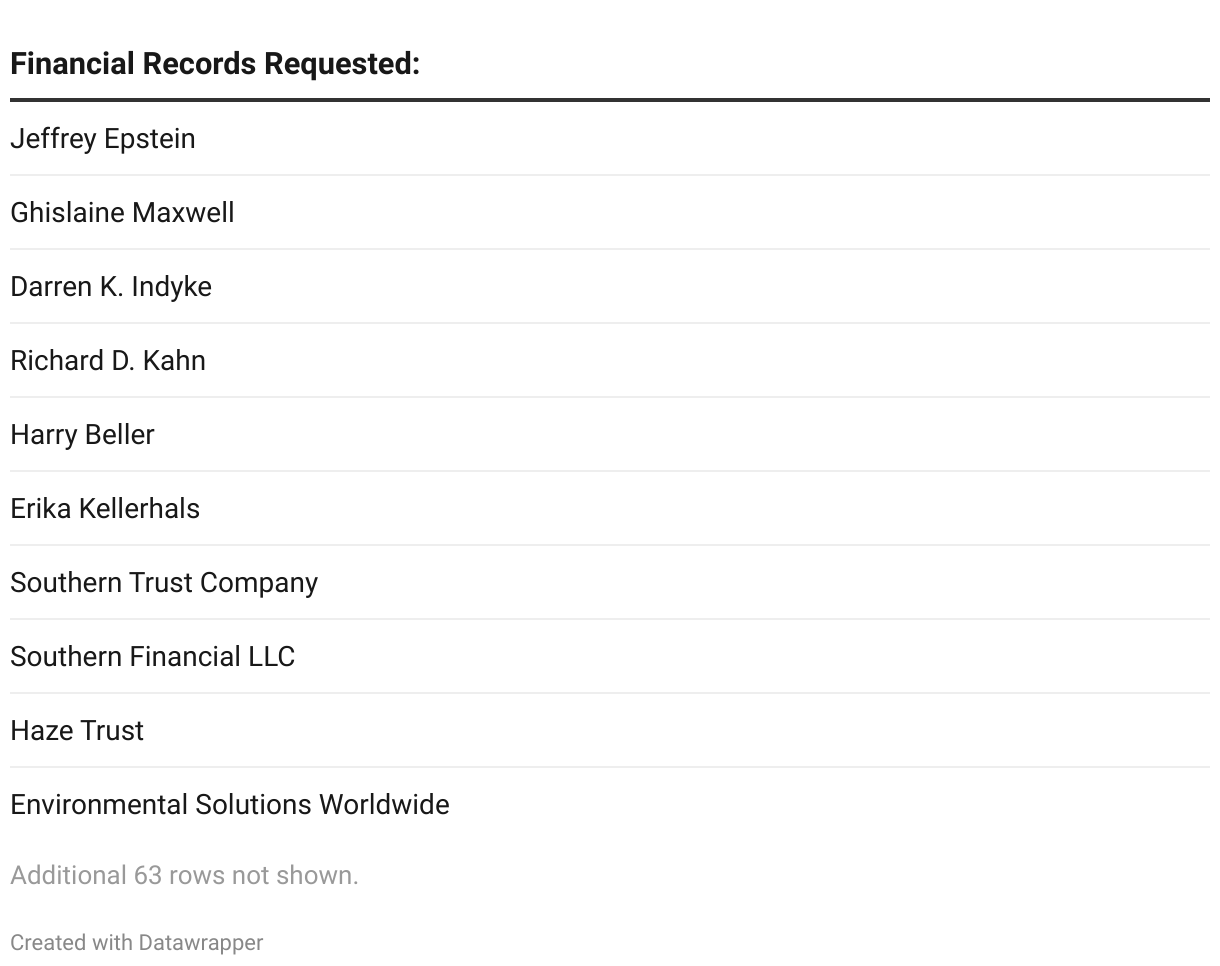Click the word "Worldwide" in the last row
Image resolution: width=1220 pixels, height=966 pixels.
tap(384, 805)
